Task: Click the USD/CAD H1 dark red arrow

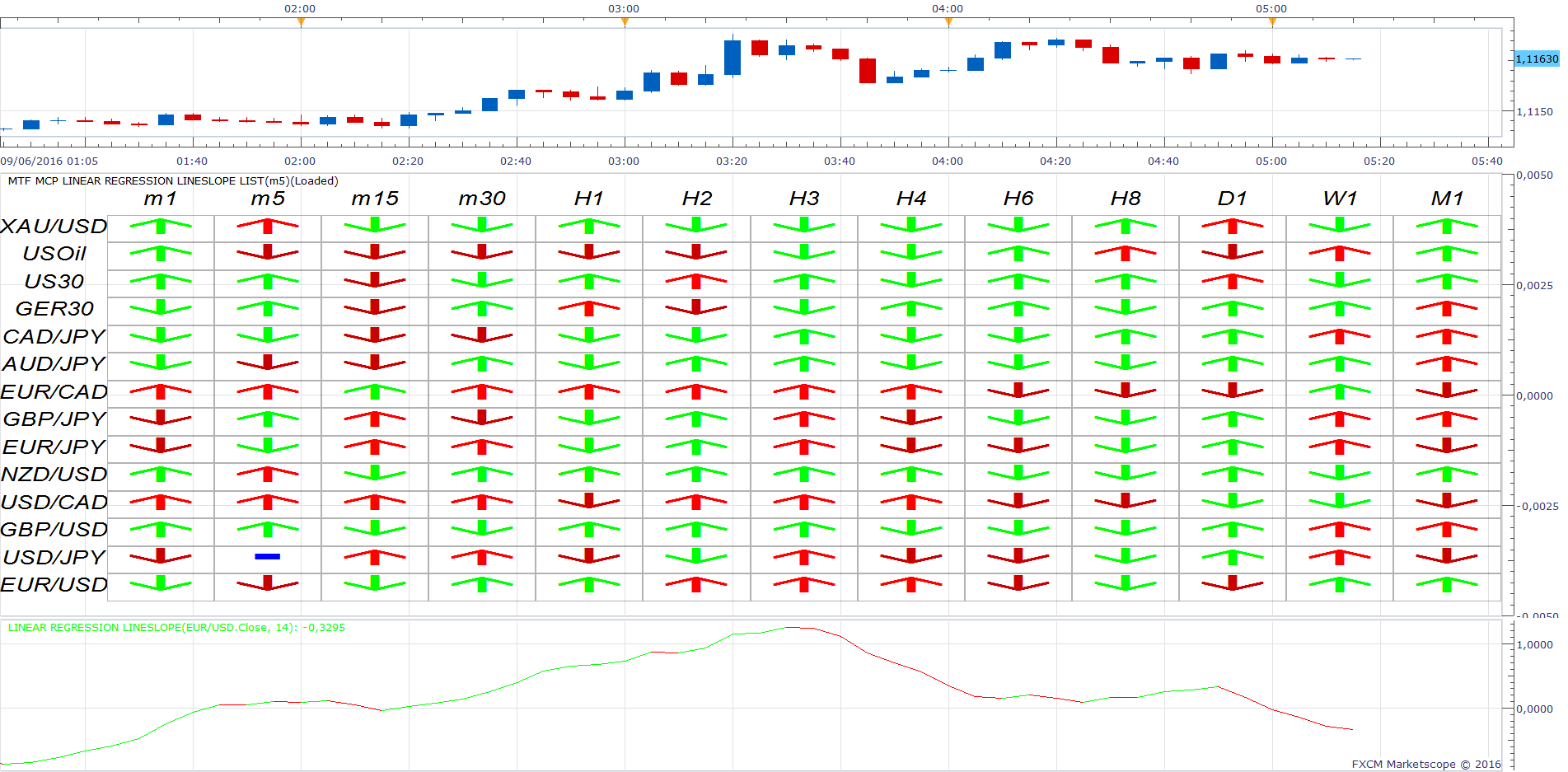Action: (589, 501)
